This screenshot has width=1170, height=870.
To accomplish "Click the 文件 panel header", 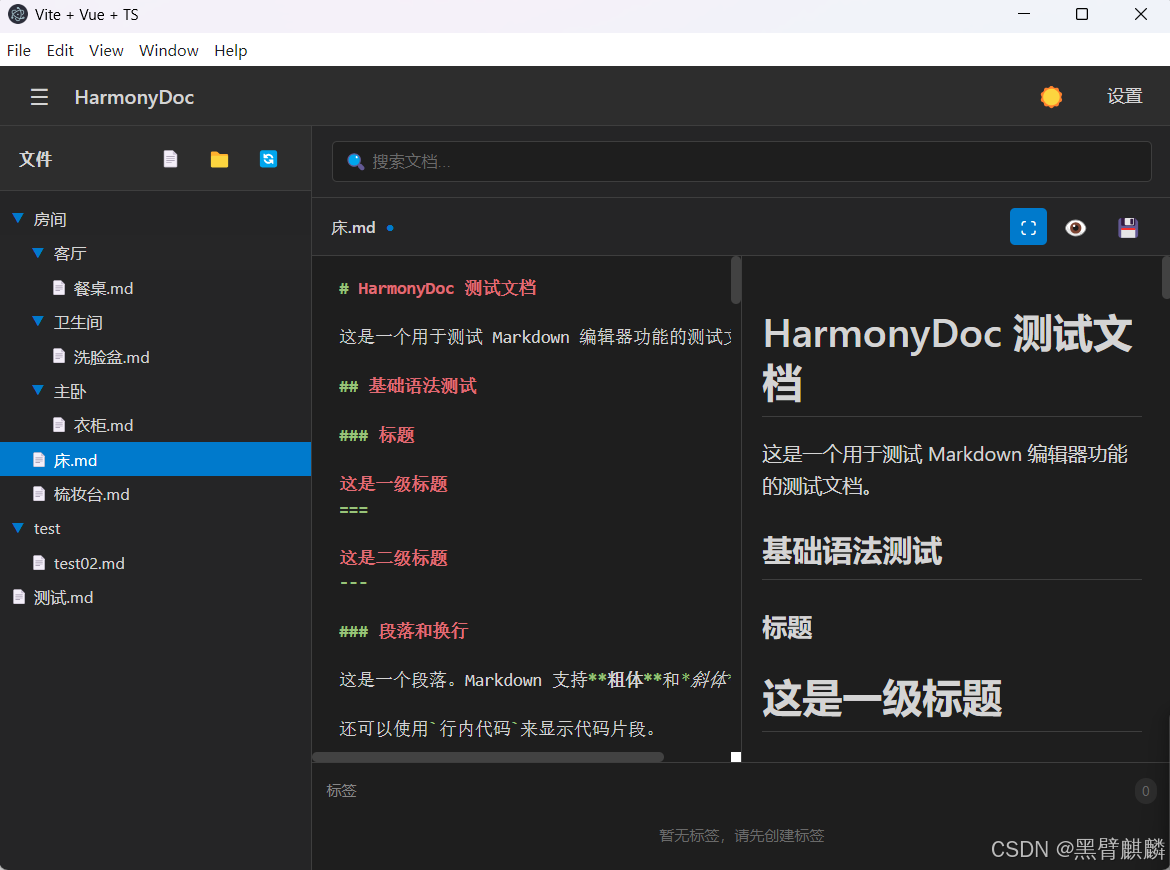I will coord(35,159).
